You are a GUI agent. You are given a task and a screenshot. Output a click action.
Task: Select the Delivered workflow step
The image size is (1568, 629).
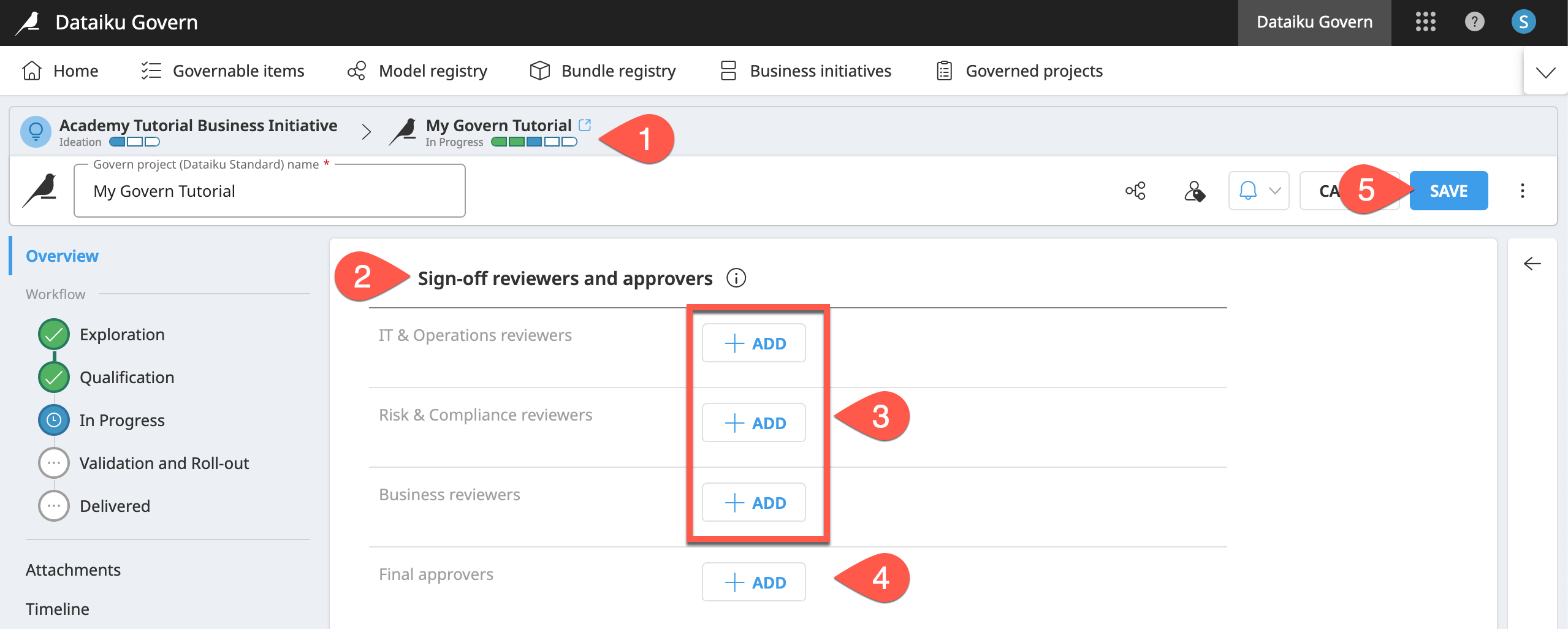(x=115, y=506)
